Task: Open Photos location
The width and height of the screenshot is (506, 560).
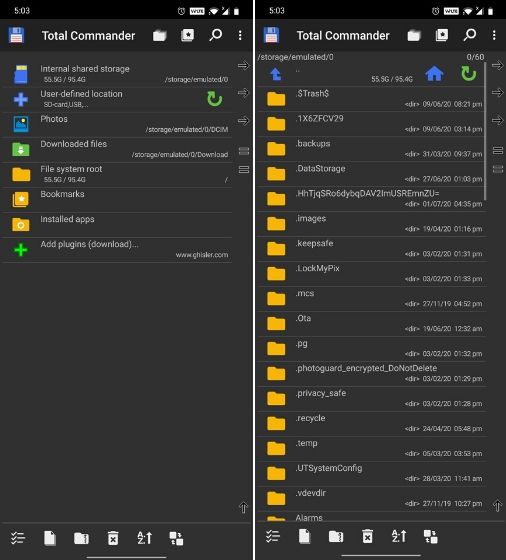Action: pos(117,124)
